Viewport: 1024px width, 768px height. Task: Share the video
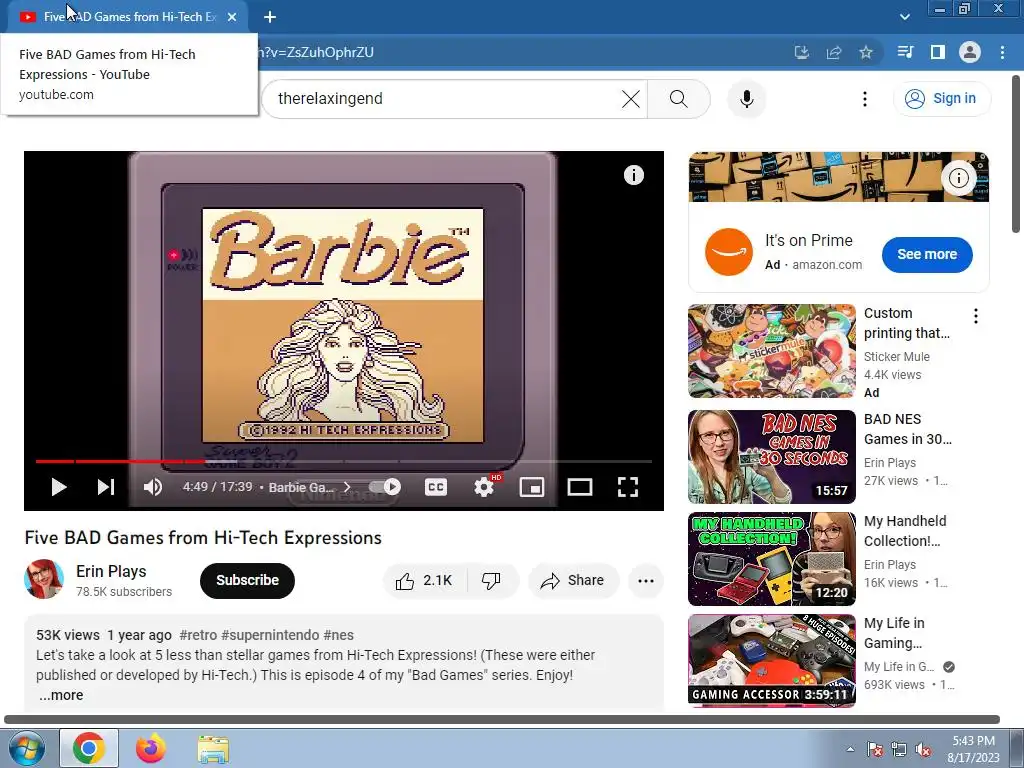click(x=573, y=581)
